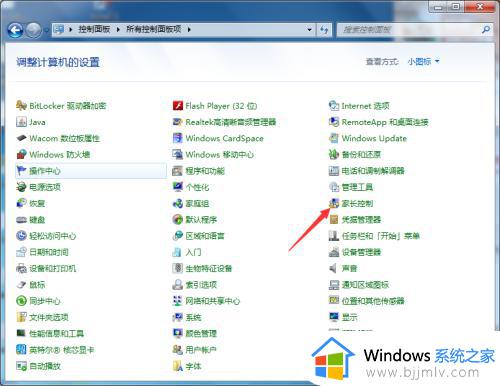500x386 pixels.
Task: Open 家长控制 icon
Action: coord(334,203)
